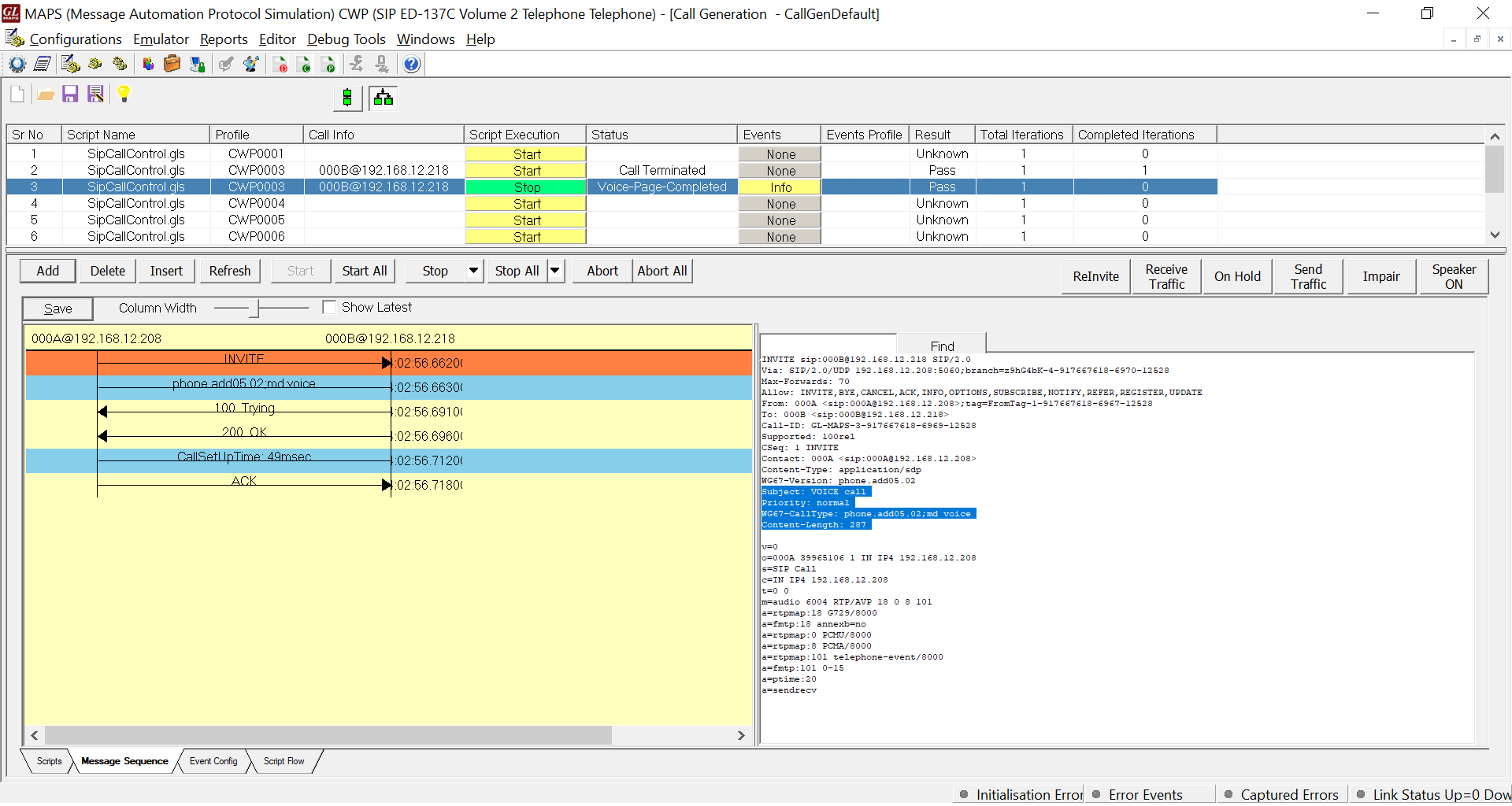
Task: Select the ACK message row
Action: [389, 485]
